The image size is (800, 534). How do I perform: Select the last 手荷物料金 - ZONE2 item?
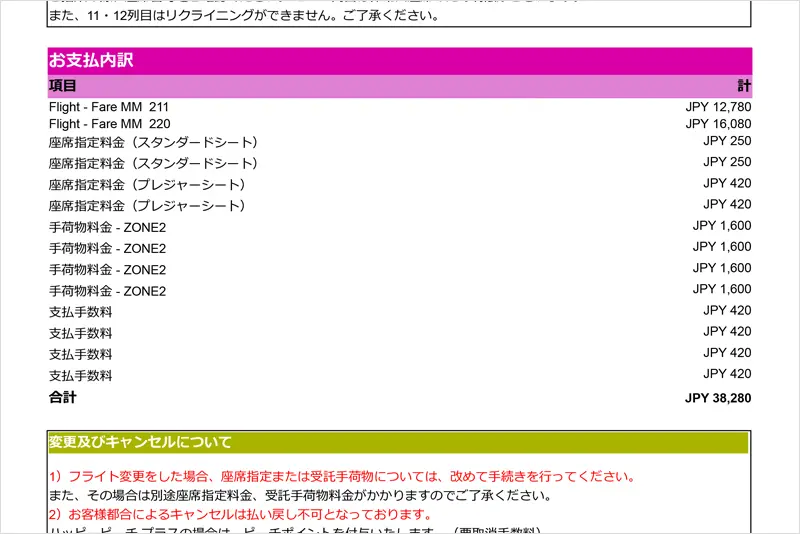coord(107,291)
